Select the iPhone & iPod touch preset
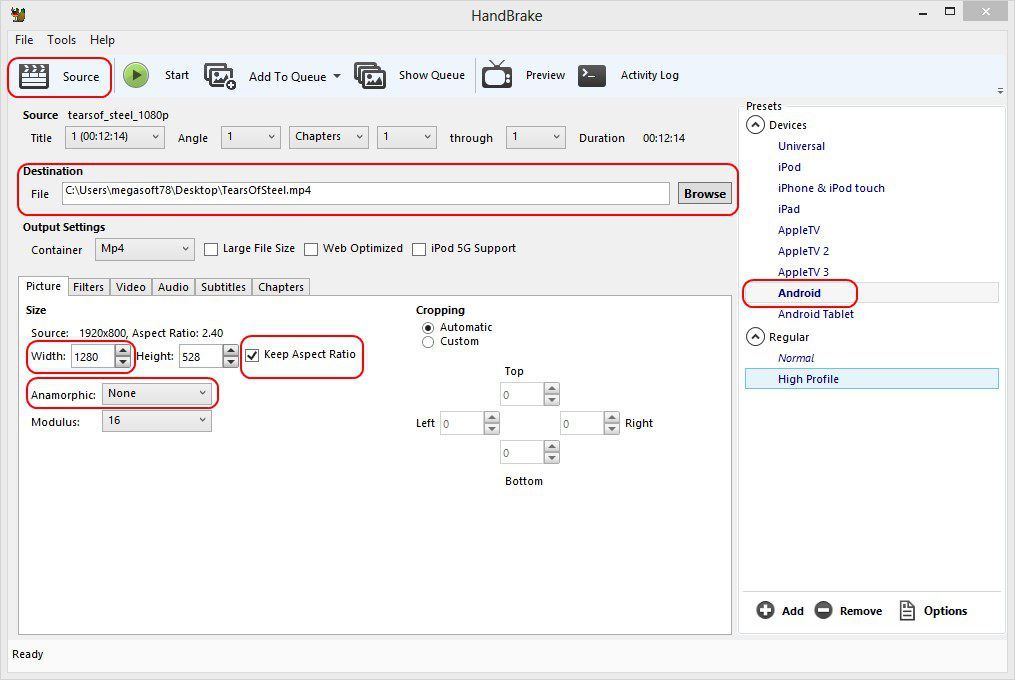The width and height of the screenshot is (1015, 680). [x=831, y=188]
